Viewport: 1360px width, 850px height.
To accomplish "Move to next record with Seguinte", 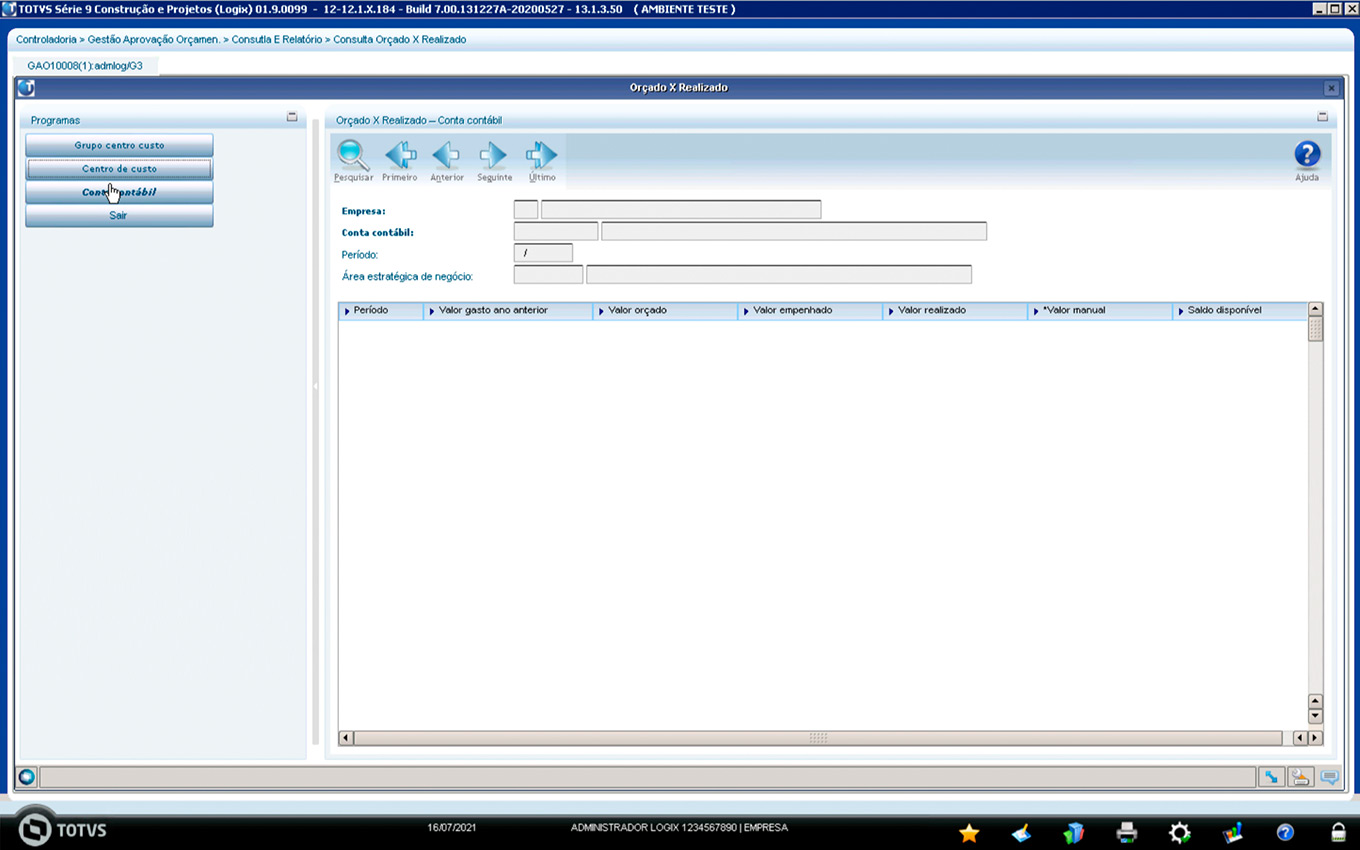I will click(494, 156).
